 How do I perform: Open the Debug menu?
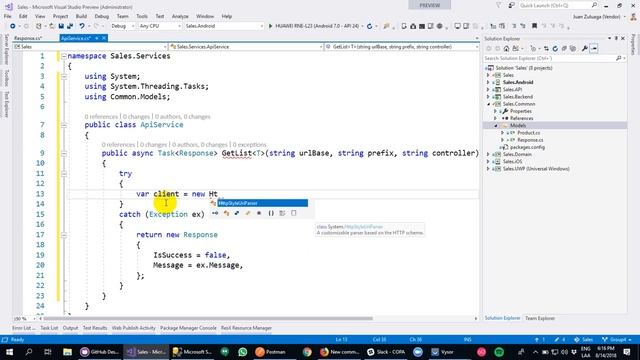102,16
